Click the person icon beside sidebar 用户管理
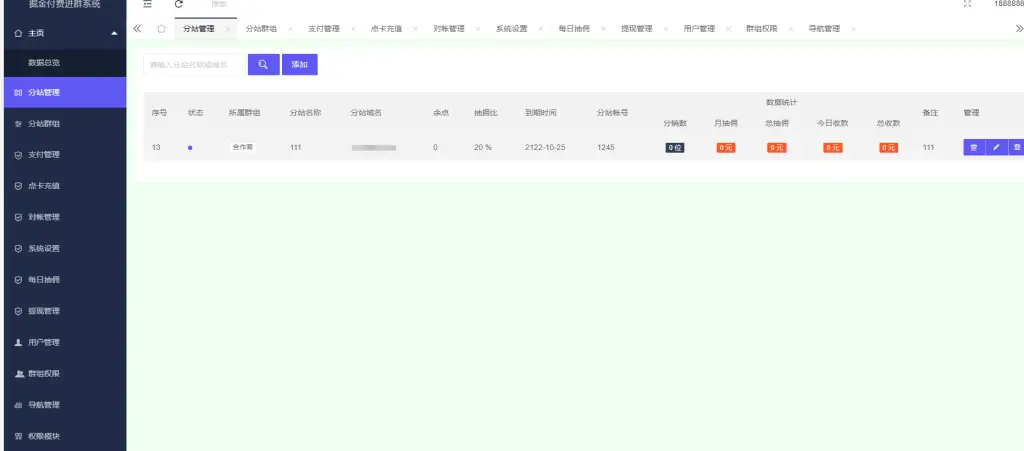 coord(18,343)
